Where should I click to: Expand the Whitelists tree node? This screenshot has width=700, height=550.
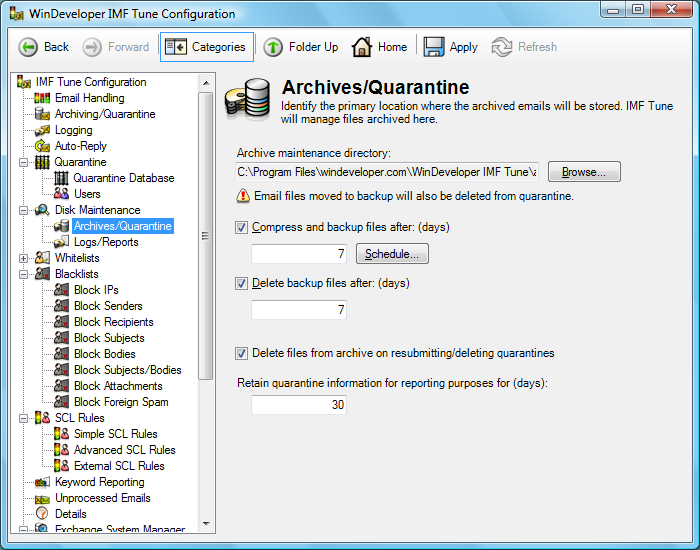24,258
